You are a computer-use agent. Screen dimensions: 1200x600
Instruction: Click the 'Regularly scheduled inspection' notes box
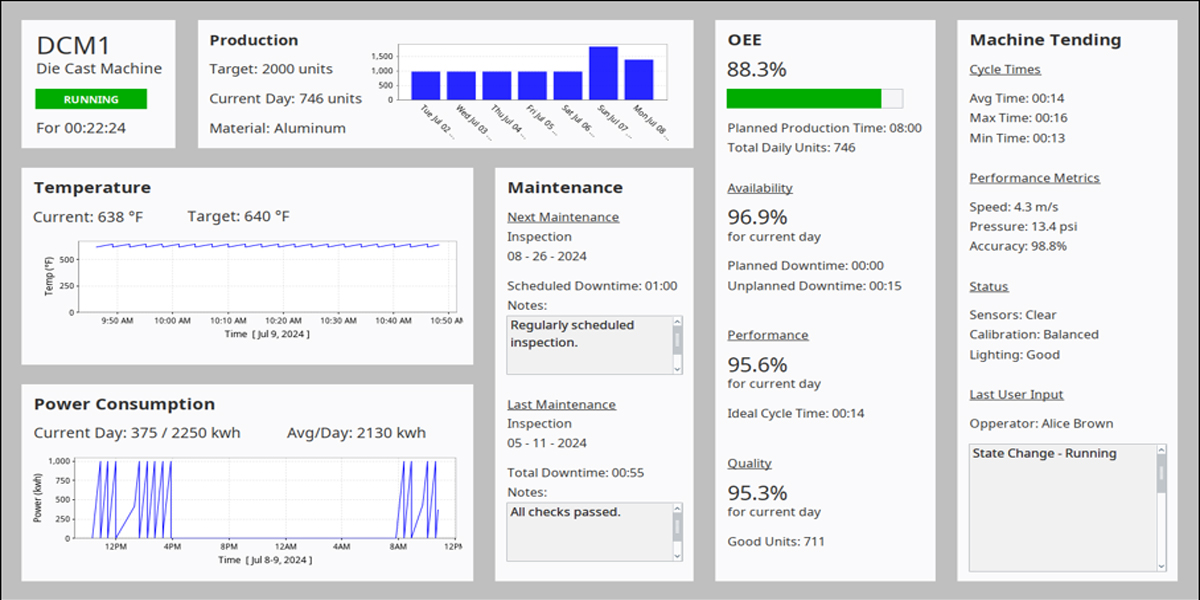[x=588, y=345]
